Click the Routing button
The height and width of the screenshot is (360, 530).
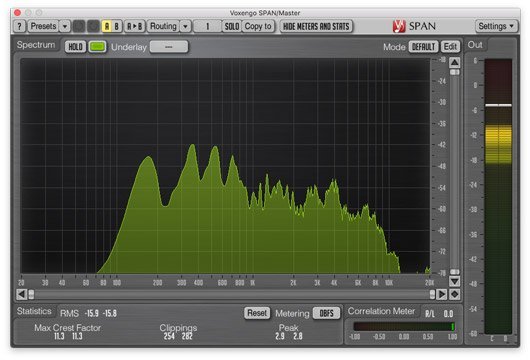(163, 26)
